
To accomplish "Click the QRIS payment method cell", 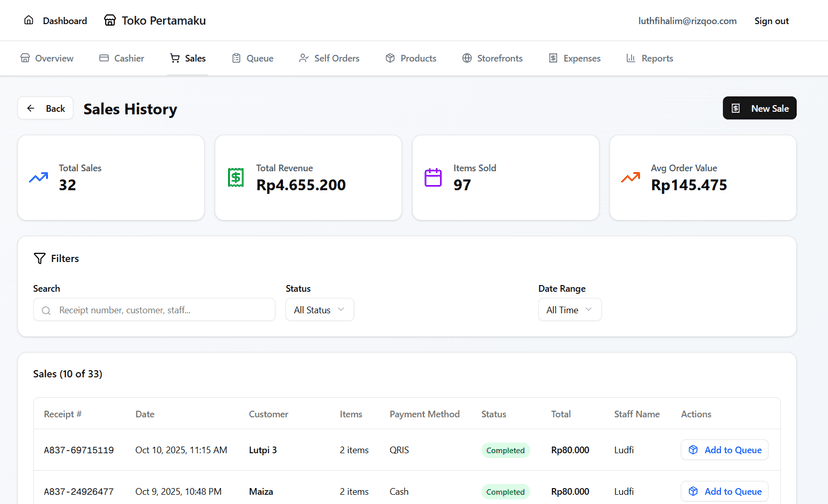I will tap(399, 450).
